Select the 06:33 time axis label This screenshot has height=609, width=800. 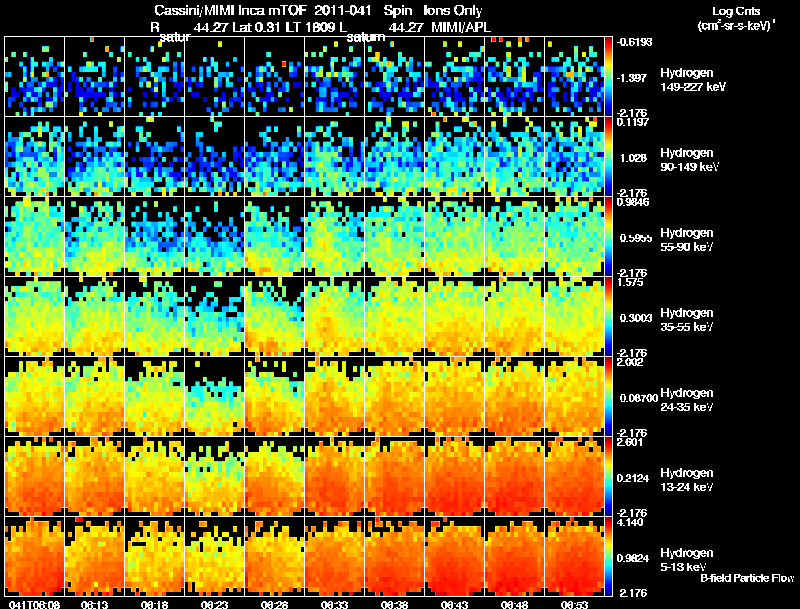tap(334, 604)
